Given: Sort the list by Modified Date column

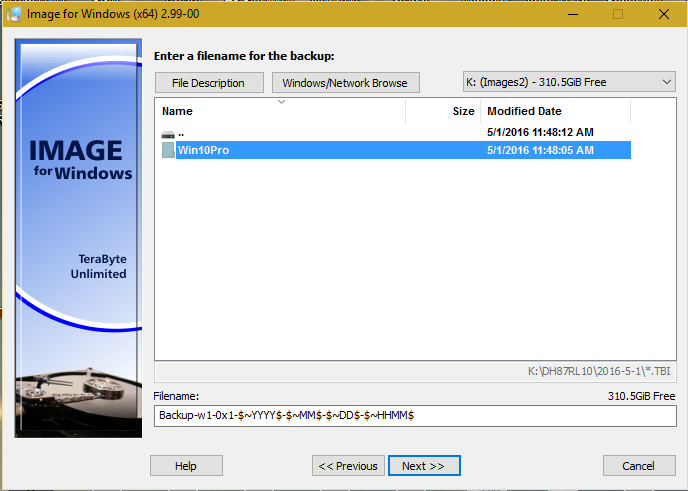Looking at the screenshot, I should [555, 111].
